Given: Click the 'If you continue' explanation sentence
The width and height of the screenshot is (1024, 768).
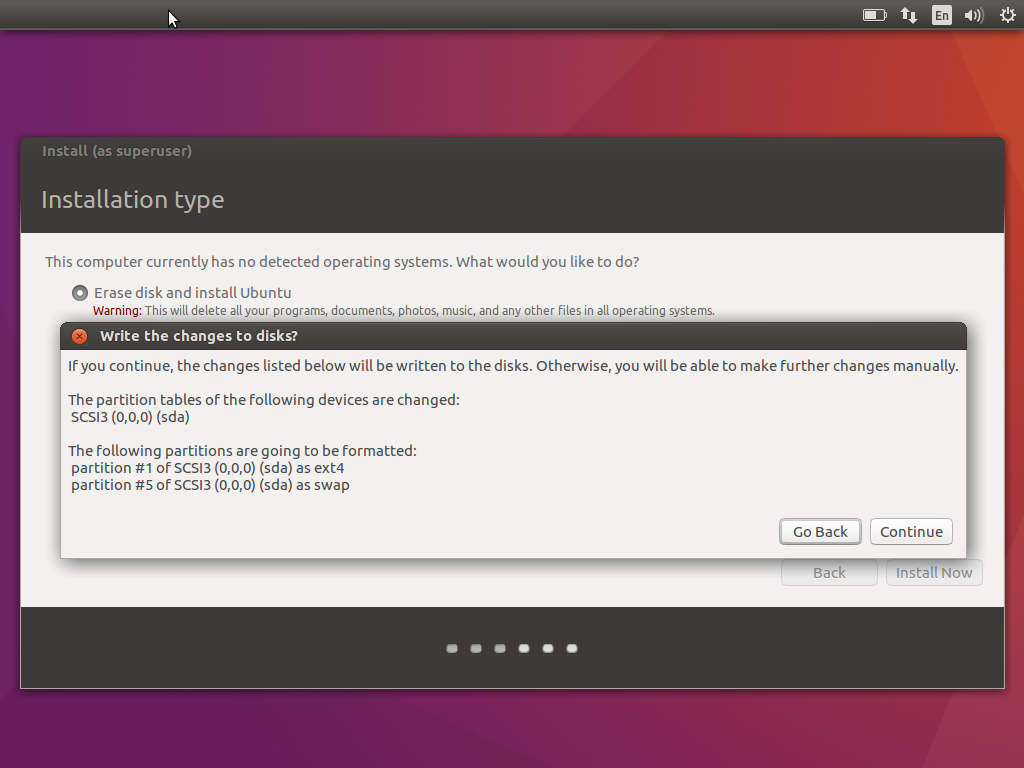Looking at the screenshot, I should pos(513,366).
